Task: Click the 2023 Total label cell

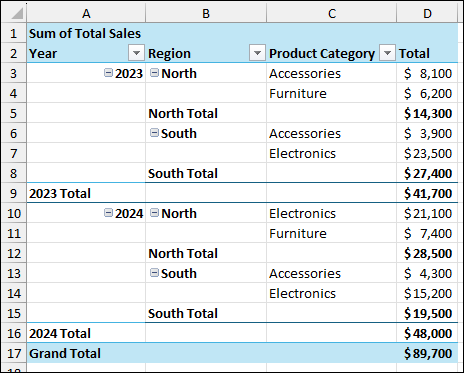Action: pyautogui.click(x=86, y=193)
